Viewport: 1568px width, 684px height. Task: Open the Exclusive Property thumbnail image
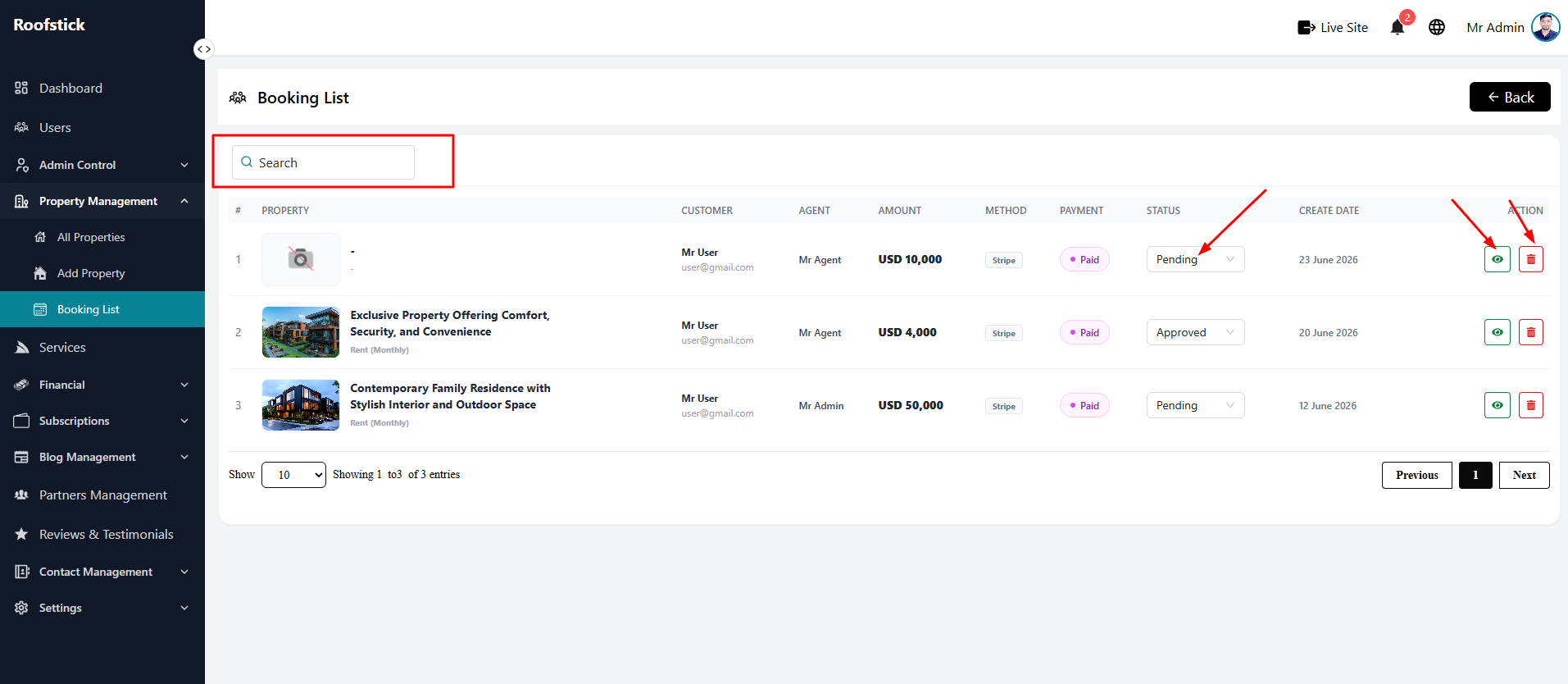pyautogui.click(x=301, y=332)
